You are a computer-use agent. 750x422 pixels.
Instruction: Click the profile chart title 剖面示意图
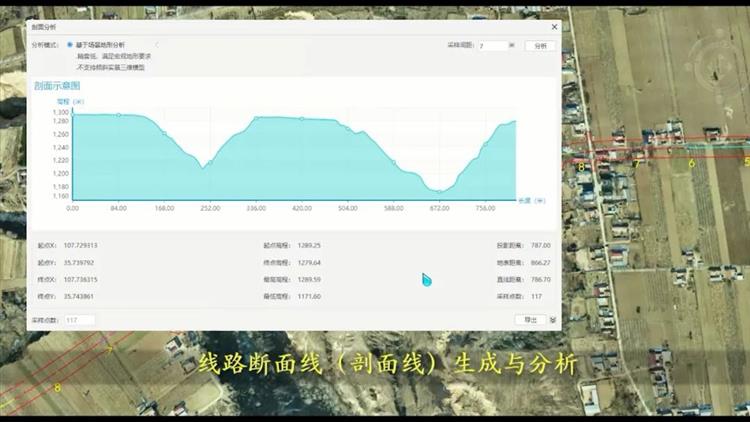pos(57,86)
